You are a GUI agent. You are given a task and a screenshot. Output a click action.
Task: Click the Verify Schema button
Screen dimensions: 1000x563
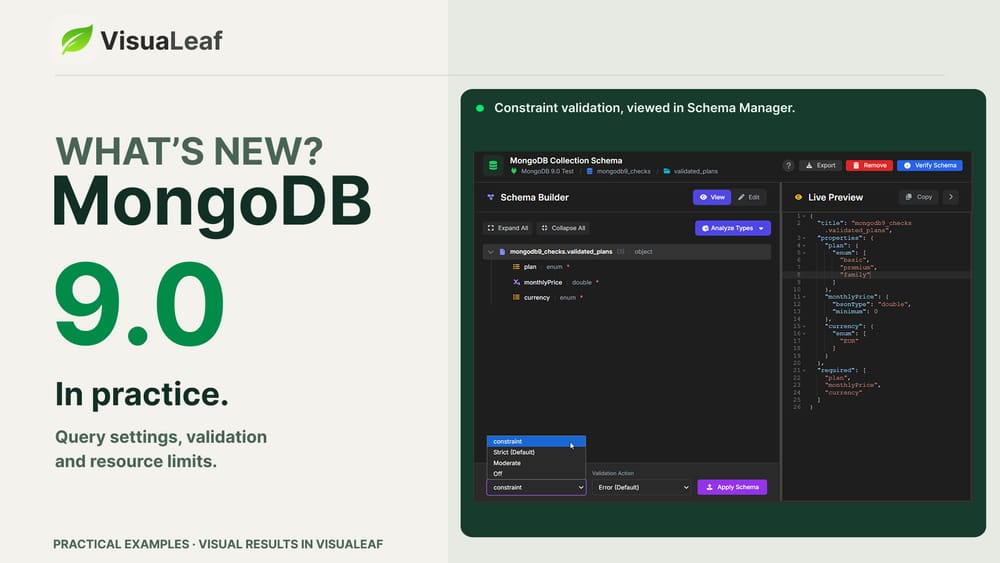point(929,165)
